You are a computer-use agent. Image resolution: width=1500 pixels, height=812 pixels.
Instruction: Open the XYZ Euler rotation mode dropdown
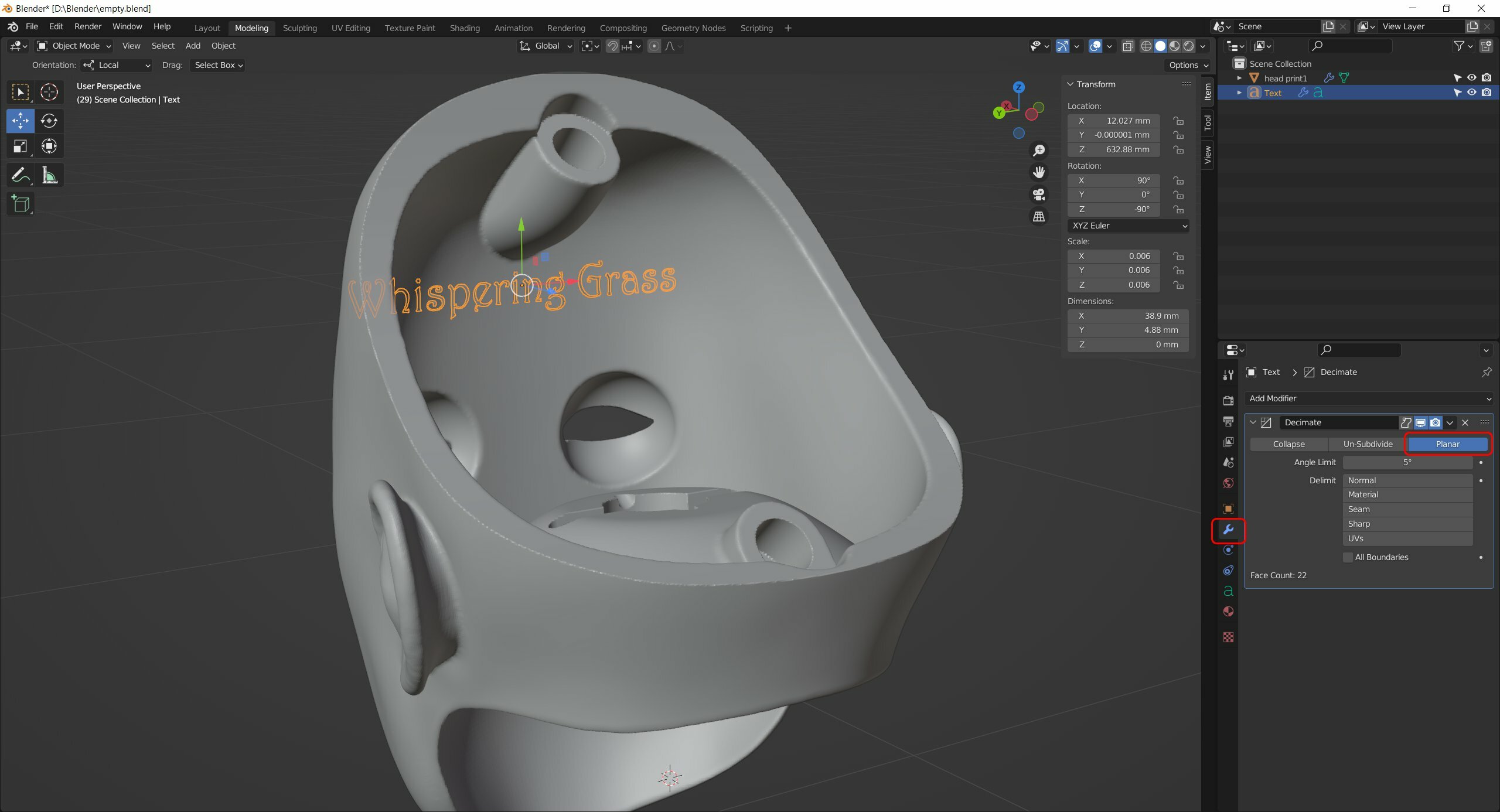point(1129,226)
